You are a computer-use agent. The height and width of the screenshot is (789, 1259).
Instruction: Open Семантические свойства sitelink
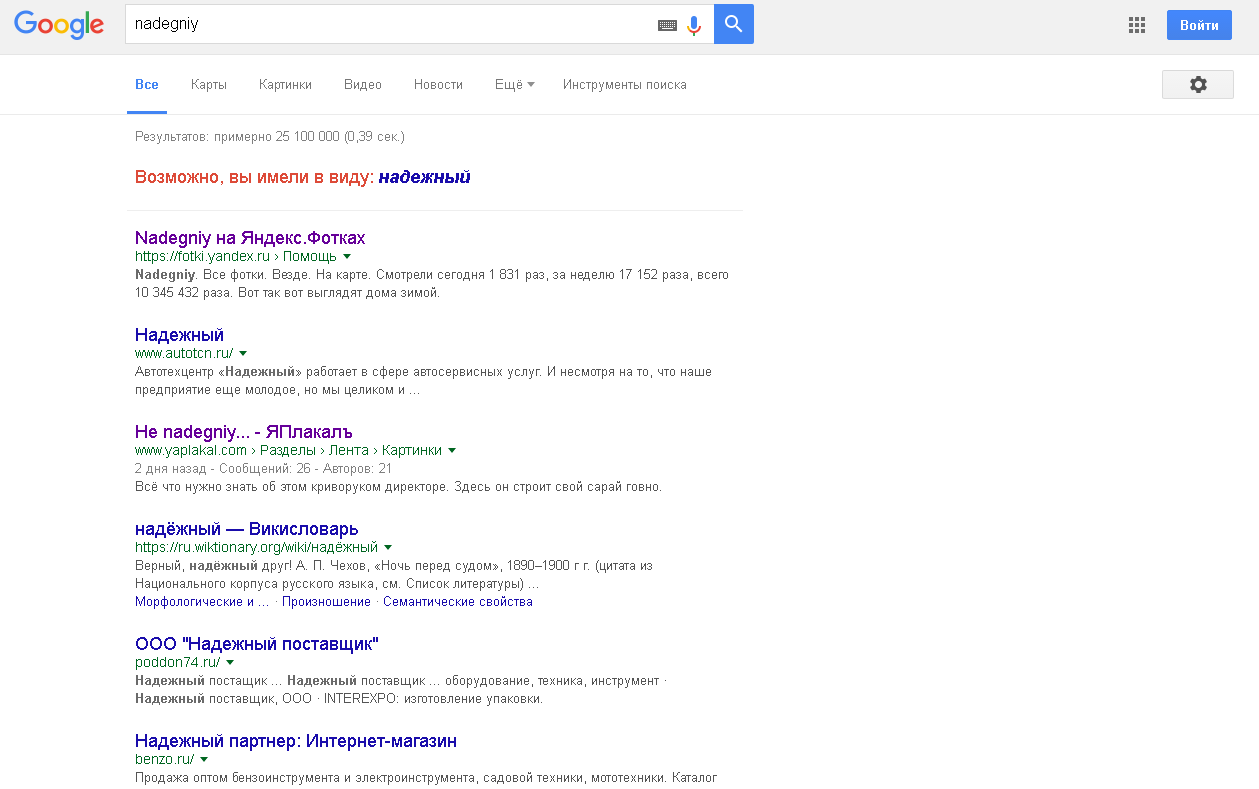coord(458,602)
